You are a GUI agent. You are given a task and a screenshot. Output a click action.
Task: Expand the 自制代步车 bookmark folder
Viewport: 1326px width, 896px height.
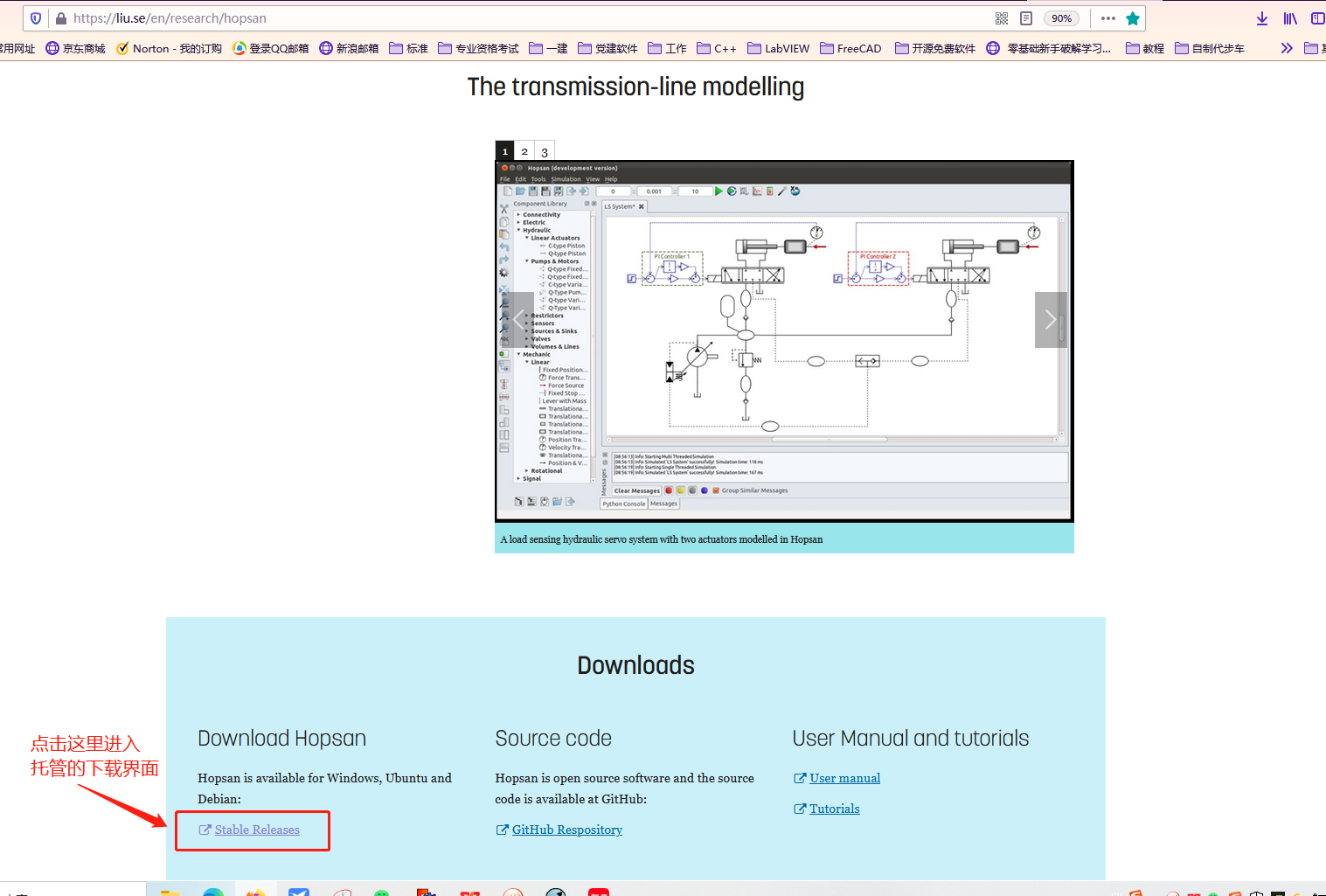coord(1210,48)
